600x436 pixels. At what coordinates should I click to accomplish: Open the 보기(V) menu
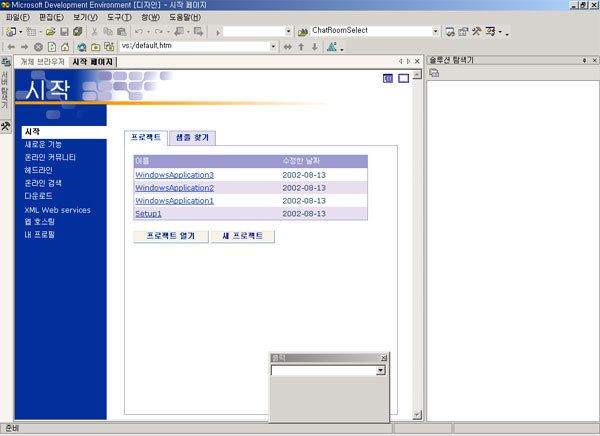coord(85,17)
